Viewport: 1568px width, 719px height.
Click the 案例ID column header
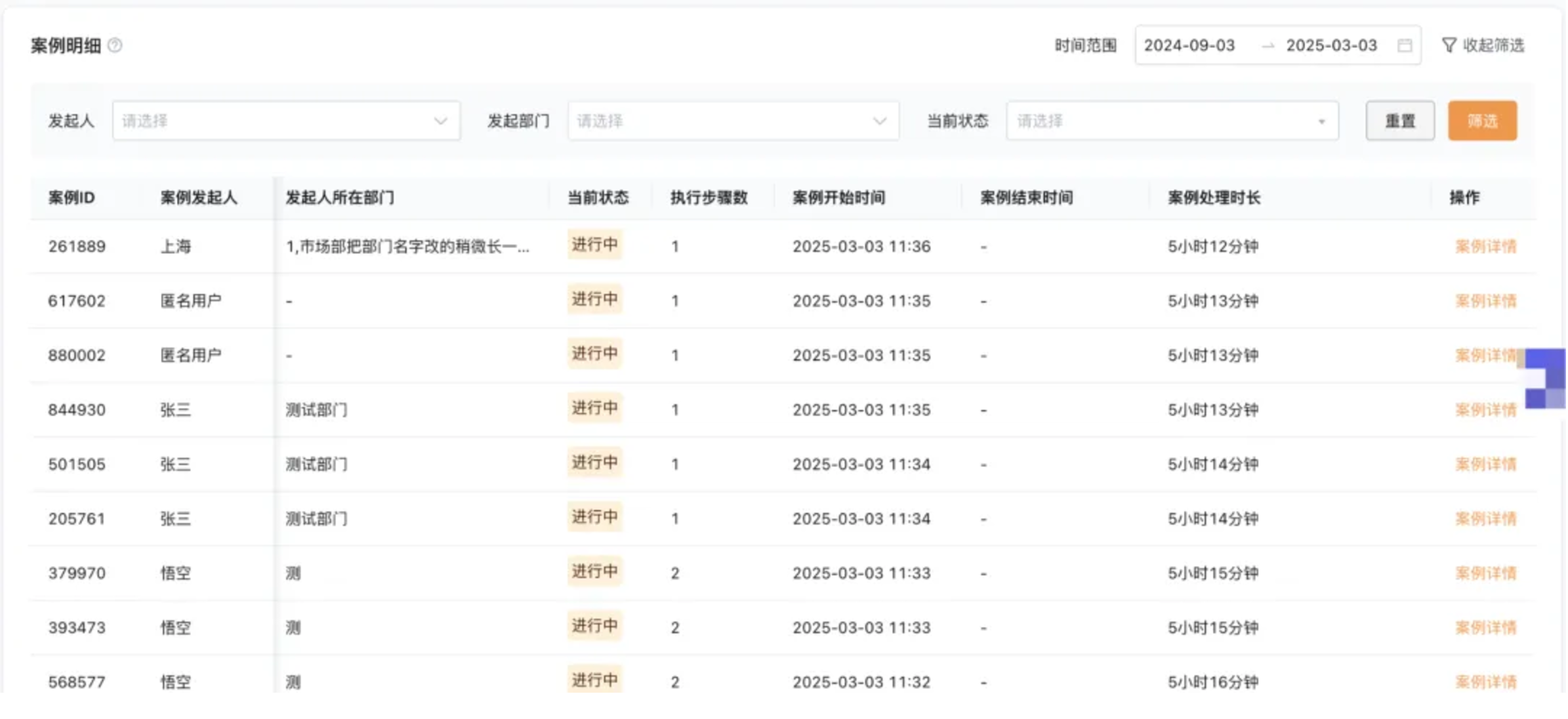[72, 197]
